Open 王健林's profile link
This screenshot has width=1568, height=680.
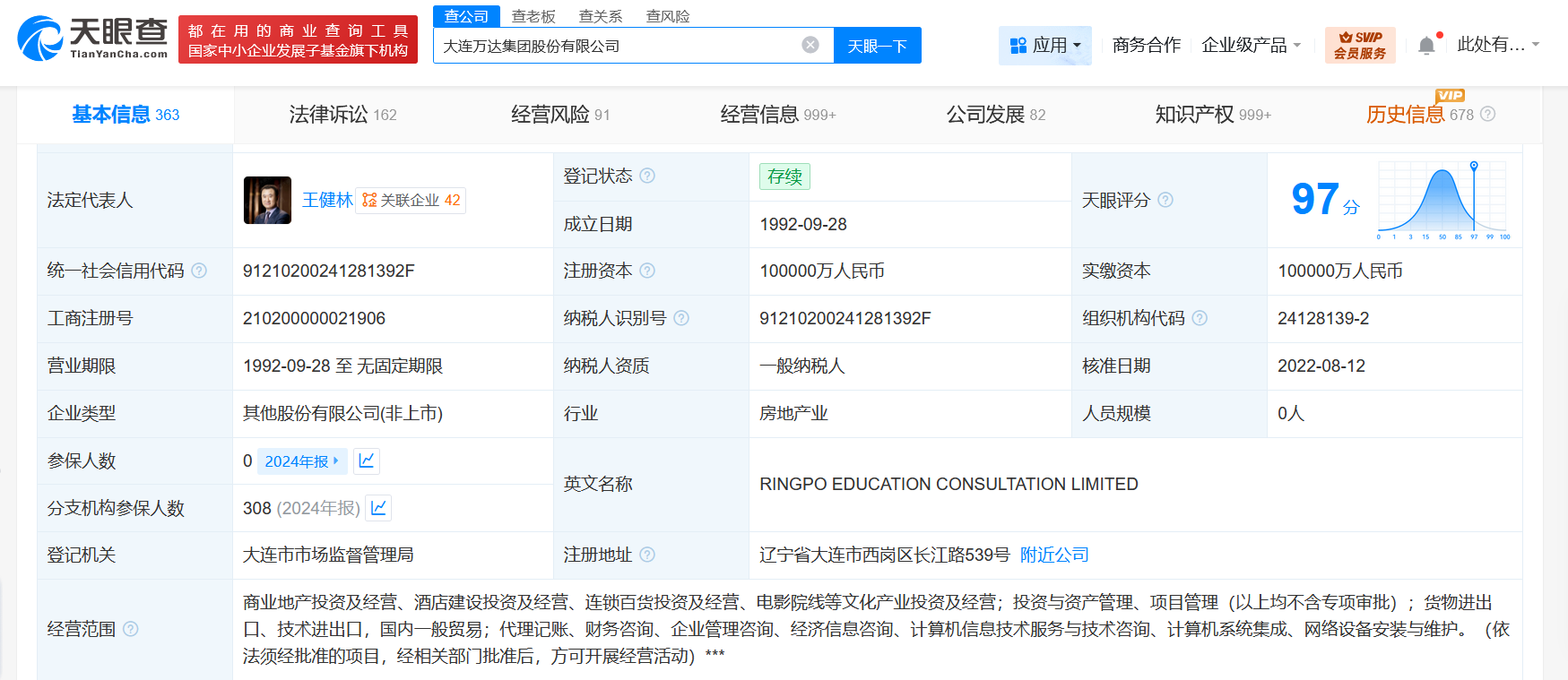tap(327, 200)
